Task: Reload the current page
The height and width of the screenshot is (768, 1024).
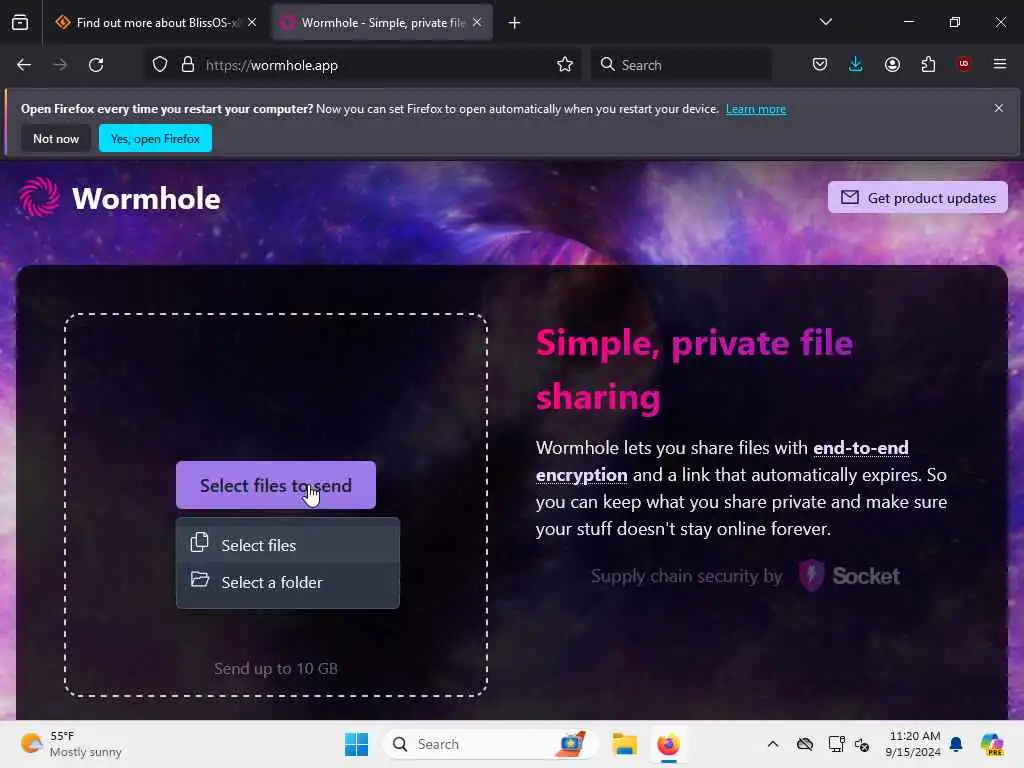Action: 96,65
